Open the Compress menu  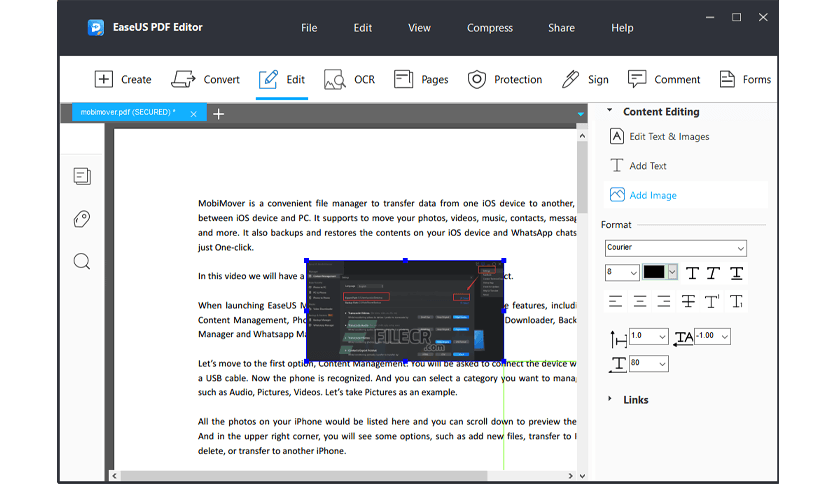489,28
